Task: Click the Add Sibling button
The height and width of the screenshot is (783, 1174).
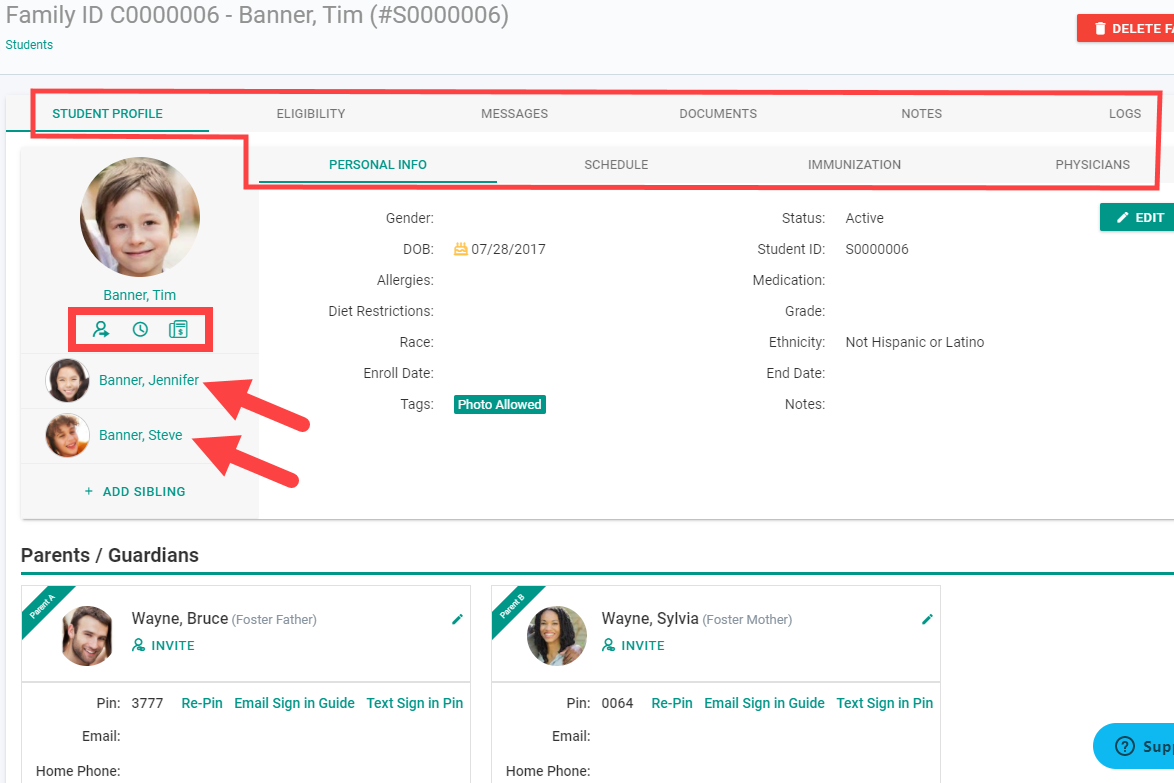Action: point(135,492)
